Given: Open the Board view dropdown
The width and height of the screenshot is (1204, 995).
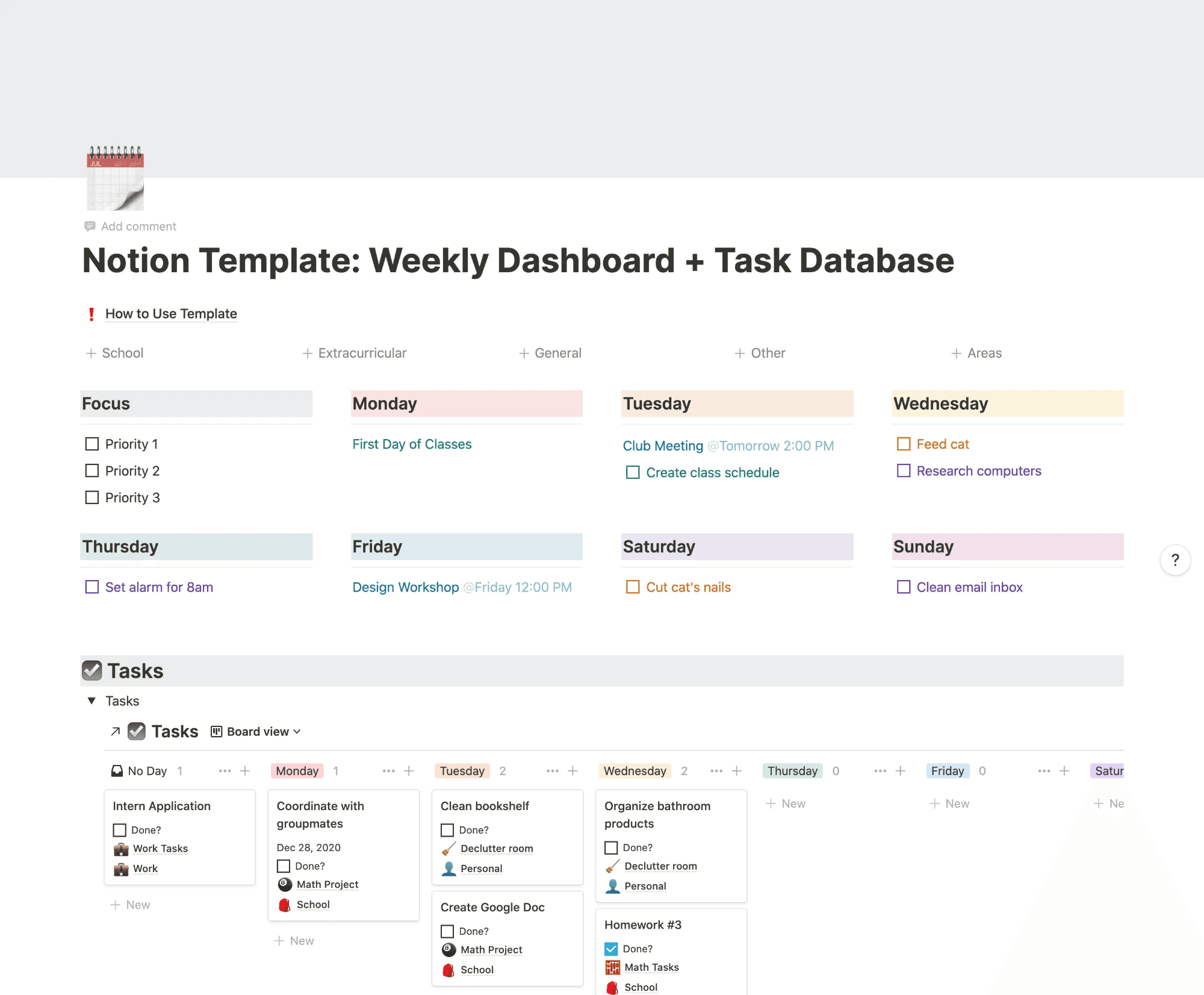Looking at the screenshot, I should pyautogui.click(x=256, y=732).
